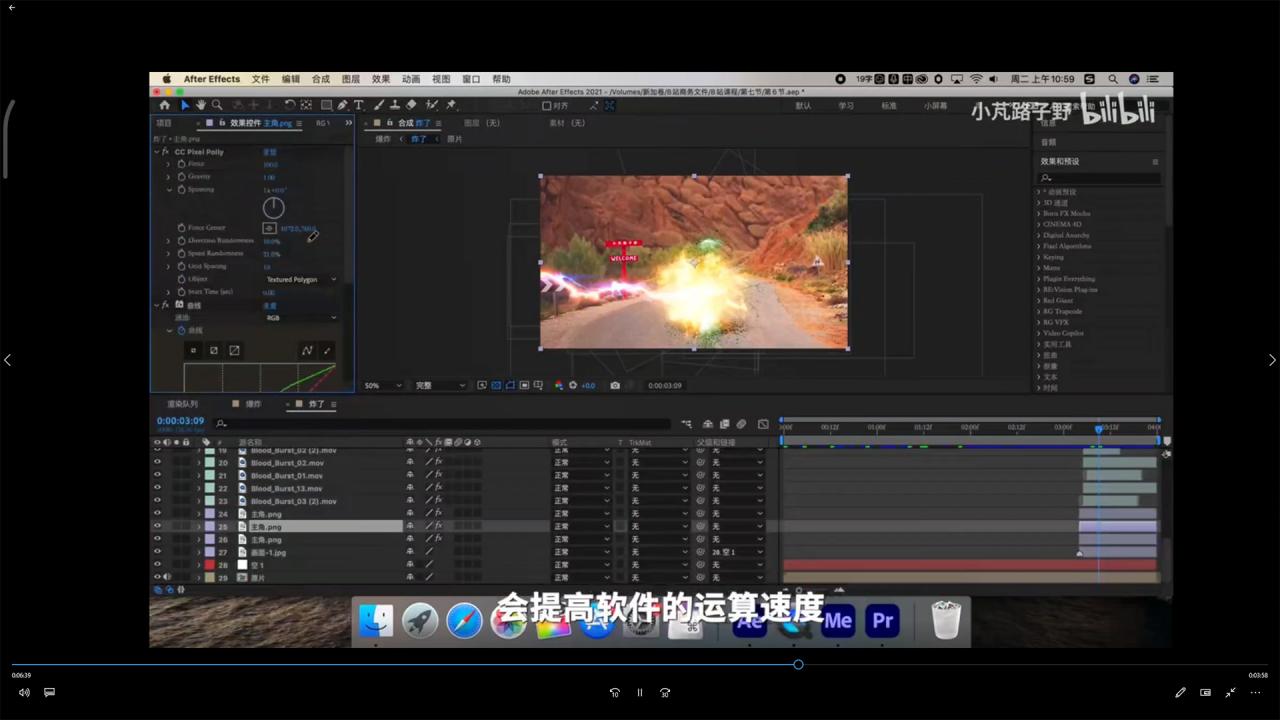
Task: Select the 小屏幕 workspace button
Action: [x=935, y=105]
